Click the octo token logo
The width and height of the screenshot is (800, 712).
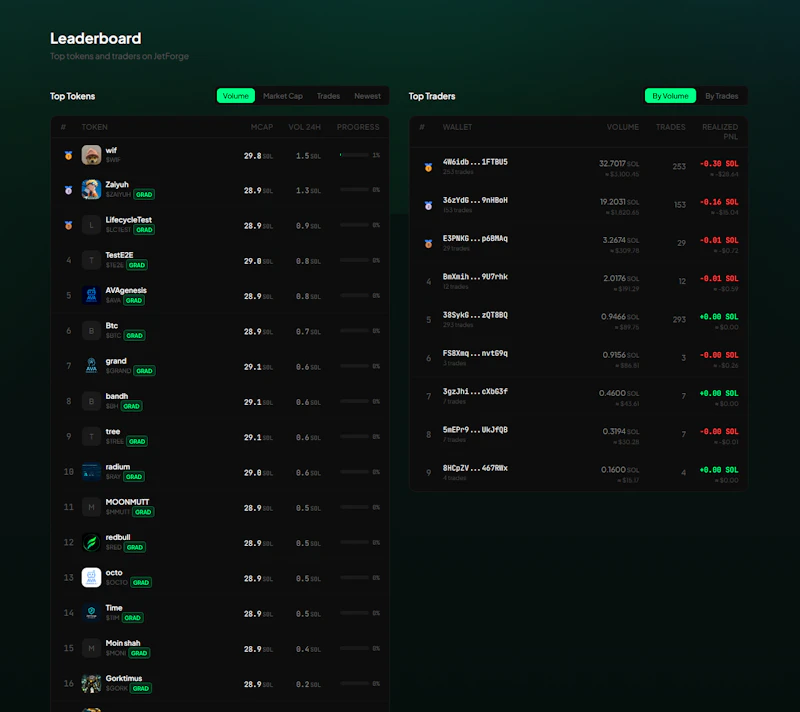(91, 577)
